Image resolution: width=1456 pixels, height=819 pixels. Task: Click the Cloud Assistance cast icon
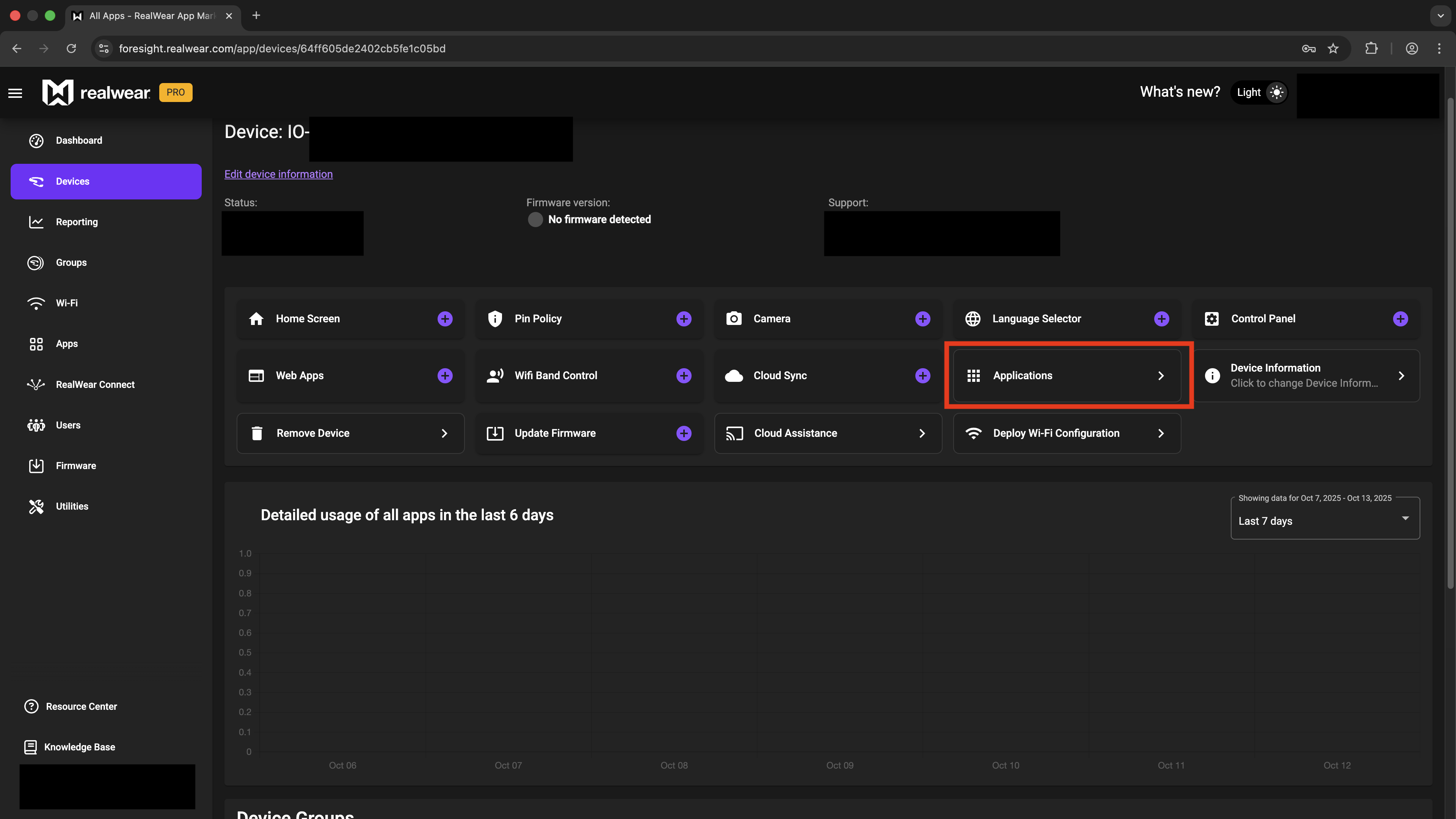[734, 433]
